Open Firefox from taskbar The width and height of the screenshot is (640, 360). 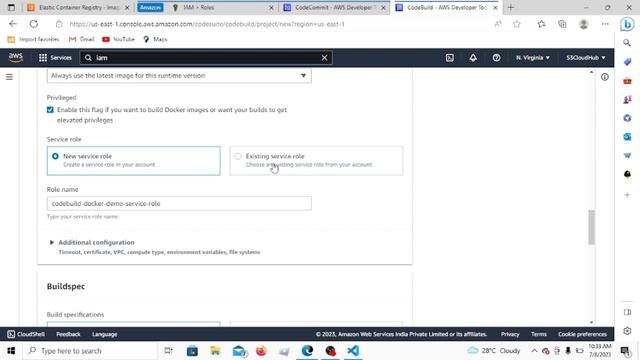click(261, 351)
